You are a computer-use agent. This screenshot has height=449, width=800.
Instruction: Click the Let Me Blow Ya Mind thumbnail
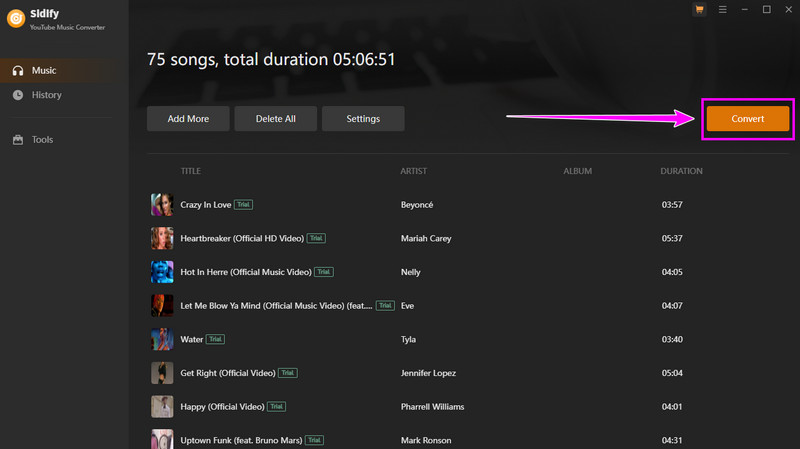(x=162, y=306)
